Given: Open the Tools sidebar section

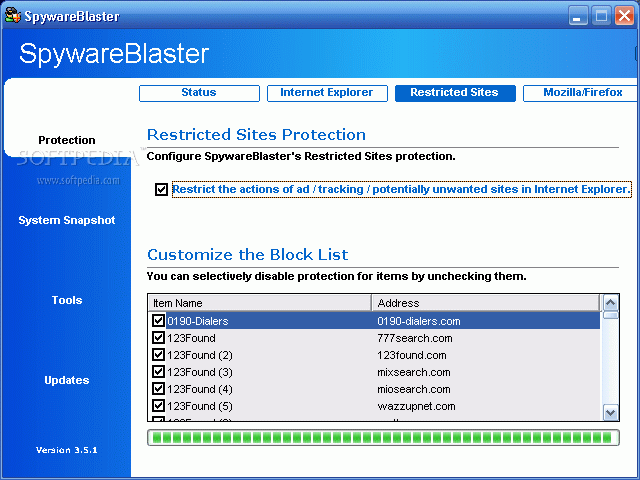Looking at the screenshot, I should pyautogui.click(x=67, y=300).
